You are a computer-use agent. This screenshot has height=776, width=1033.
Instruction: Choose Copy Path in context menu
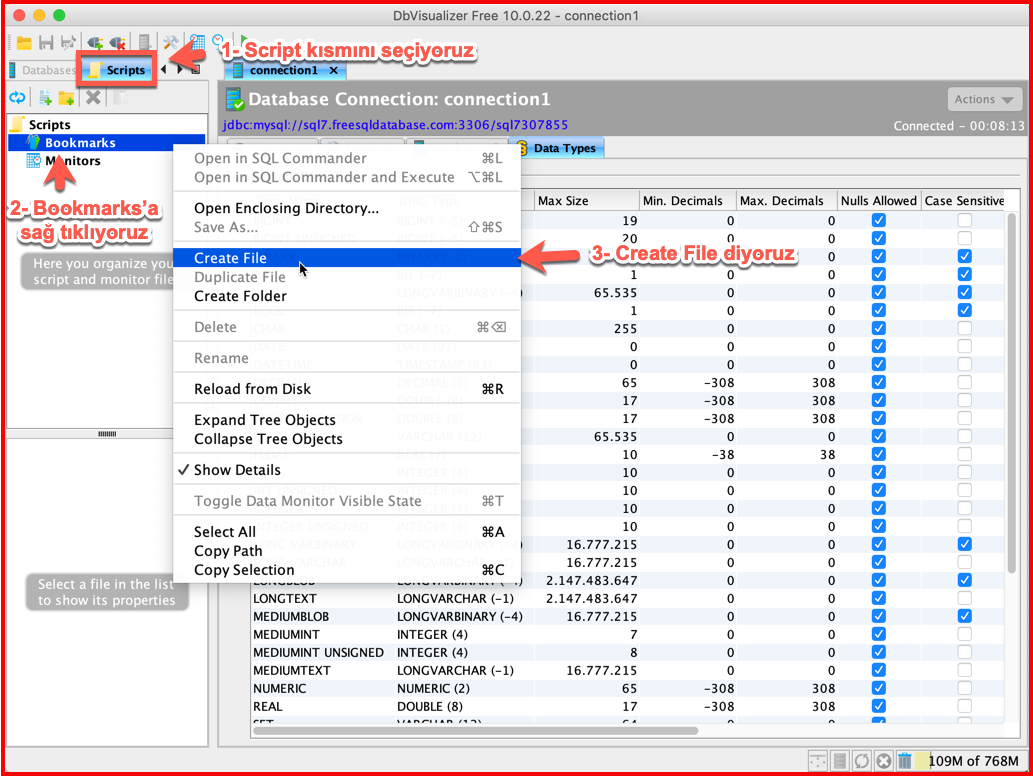click(x=347, y=551)
